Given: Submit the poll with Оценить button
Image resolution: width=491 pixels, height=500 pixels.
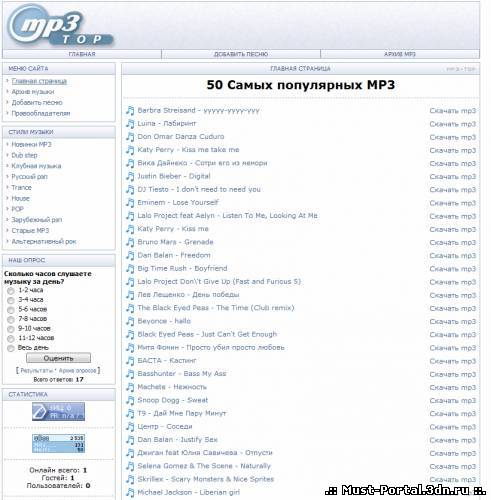Looking at the screenshot, I should (x=58, y=358).
